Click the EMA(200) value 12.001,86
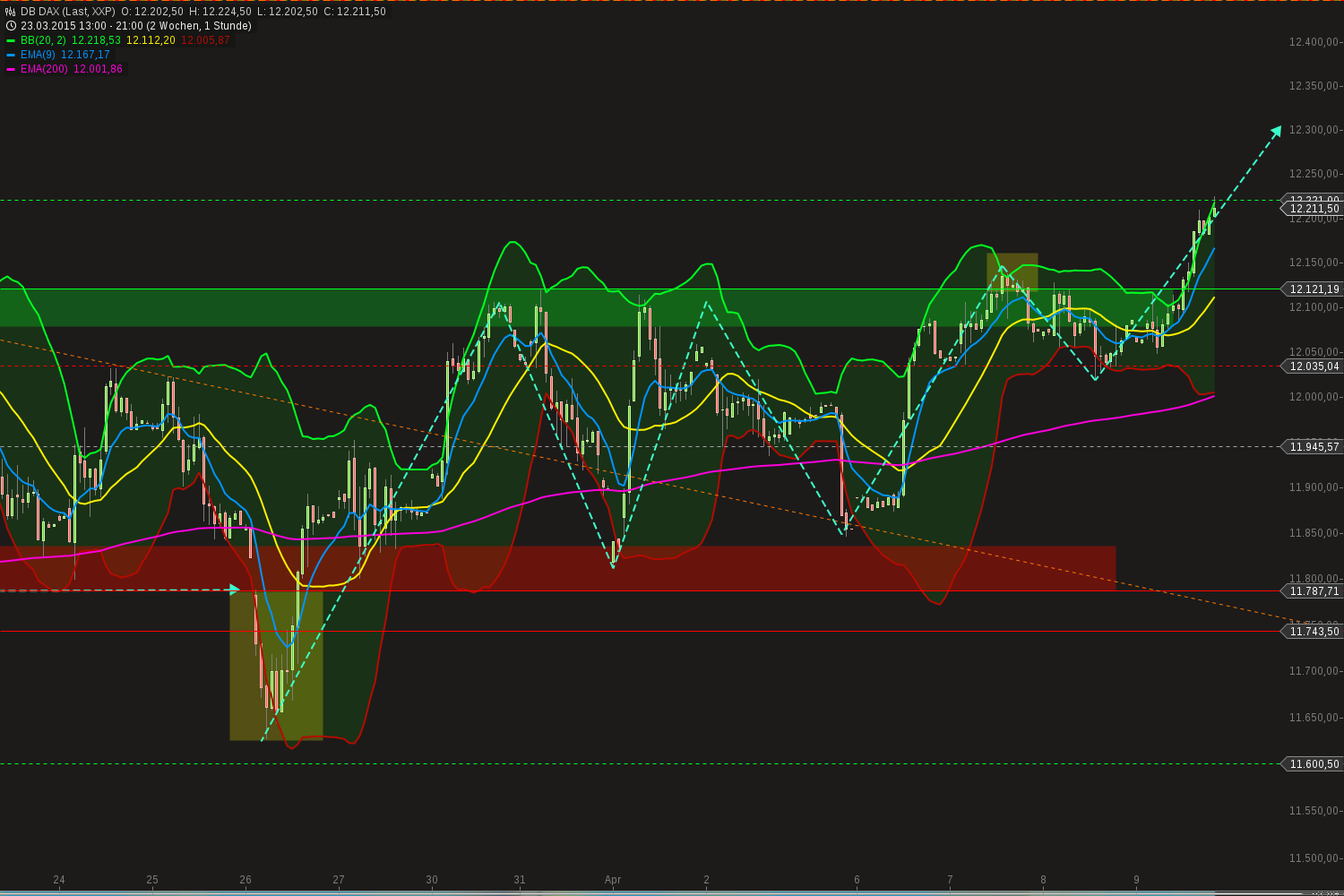The width and height of the screenshot is (1344, 896). tap(98, 69)
